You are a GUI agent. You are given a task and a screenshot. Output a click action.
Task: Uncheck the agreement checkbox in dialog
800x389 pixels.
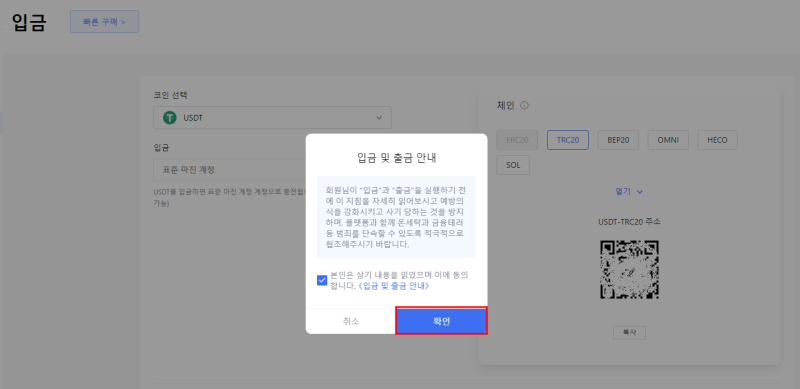tap(322, 280)
